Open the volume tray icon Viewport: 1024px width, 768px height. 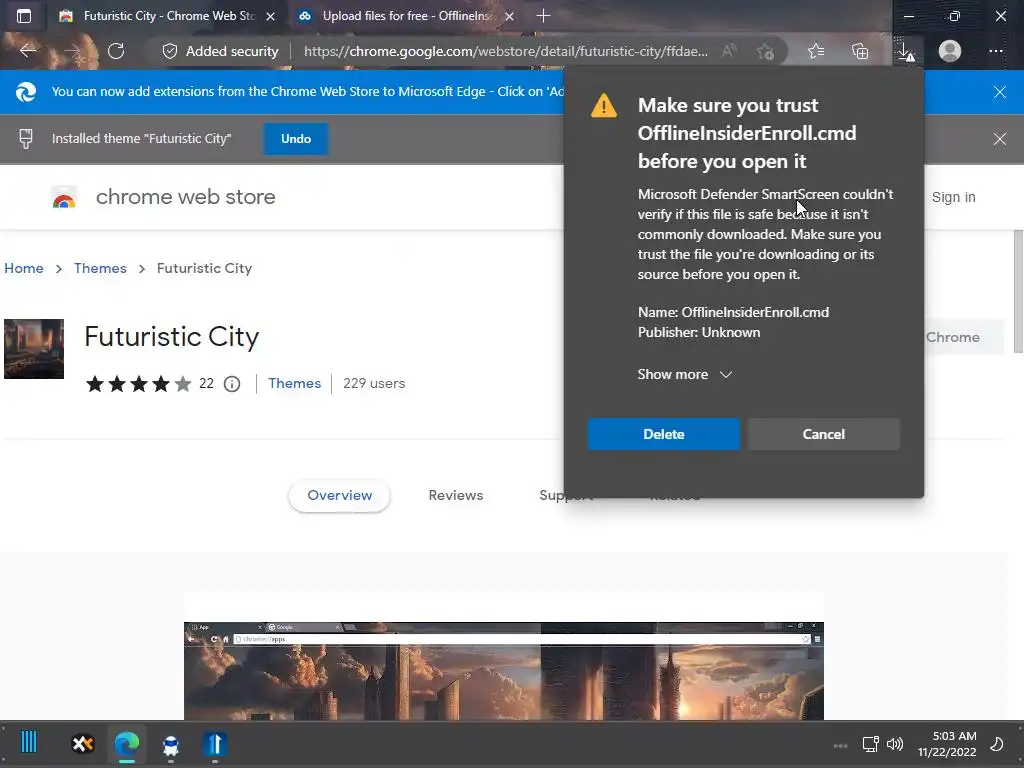895,744
